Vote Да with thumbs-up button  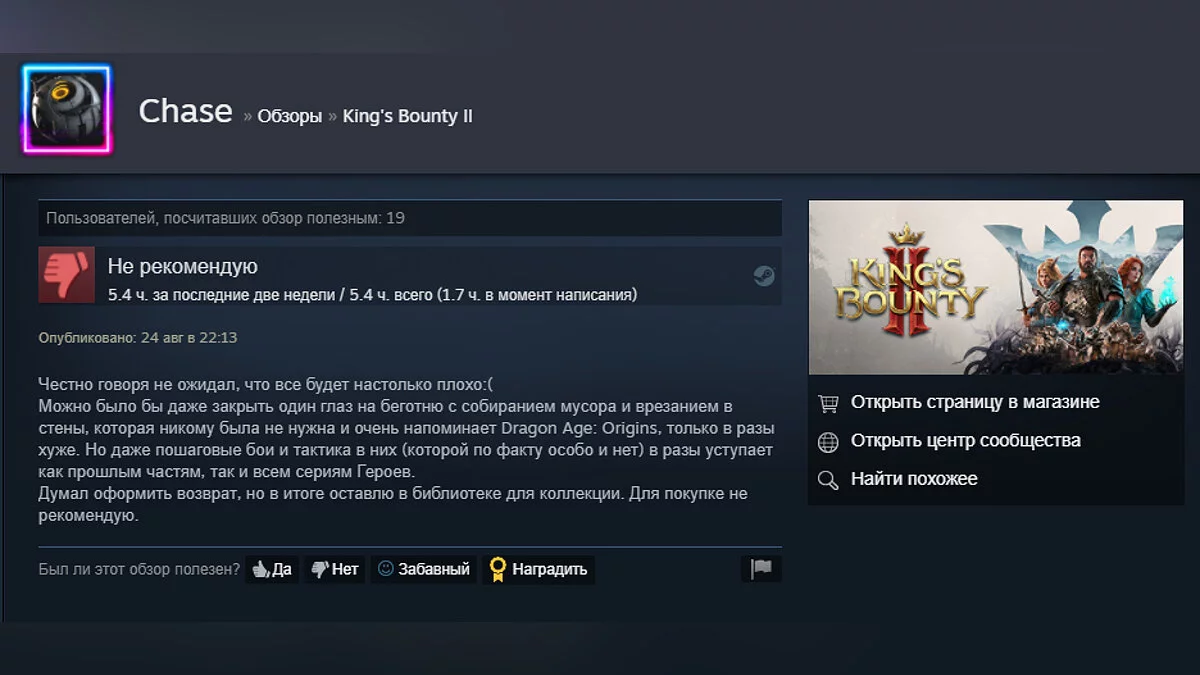pos(272,569)
